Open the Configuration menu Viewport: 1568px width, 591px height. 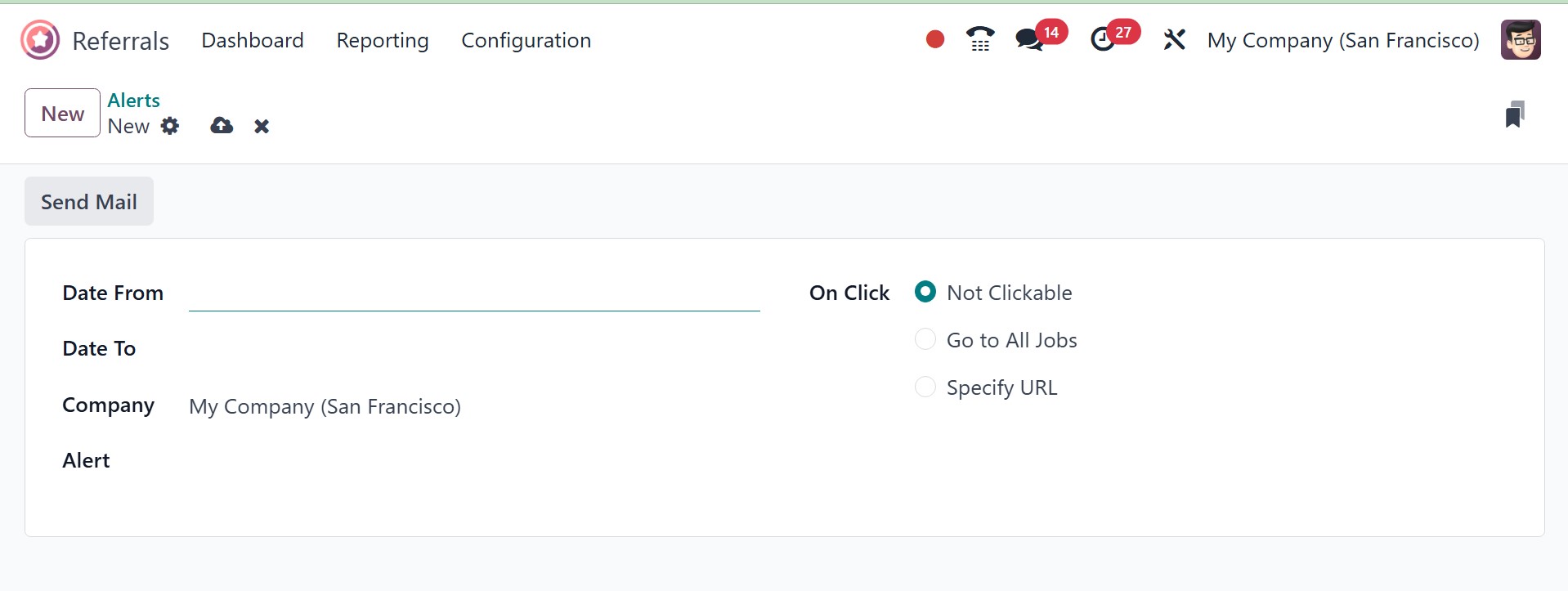[x=526, y=40]
